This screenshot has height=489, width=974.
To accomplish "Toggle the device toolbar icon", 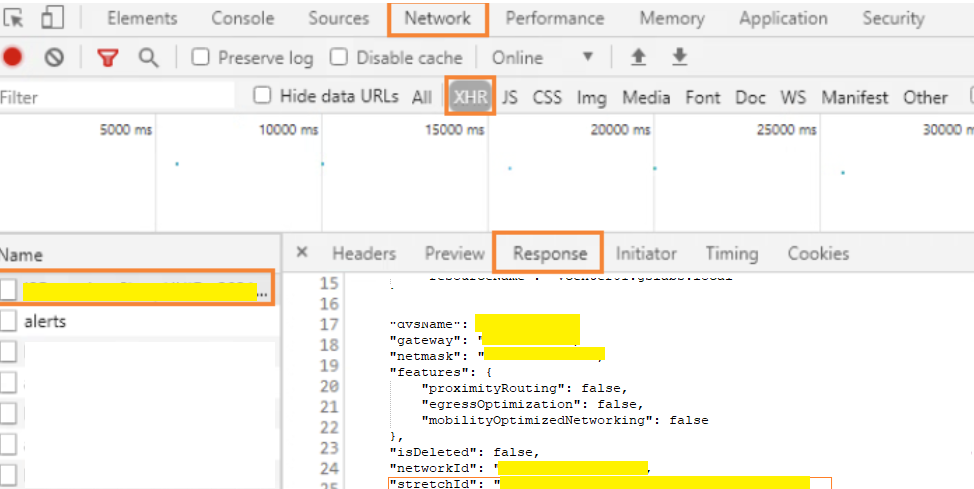I will point(53,18).
